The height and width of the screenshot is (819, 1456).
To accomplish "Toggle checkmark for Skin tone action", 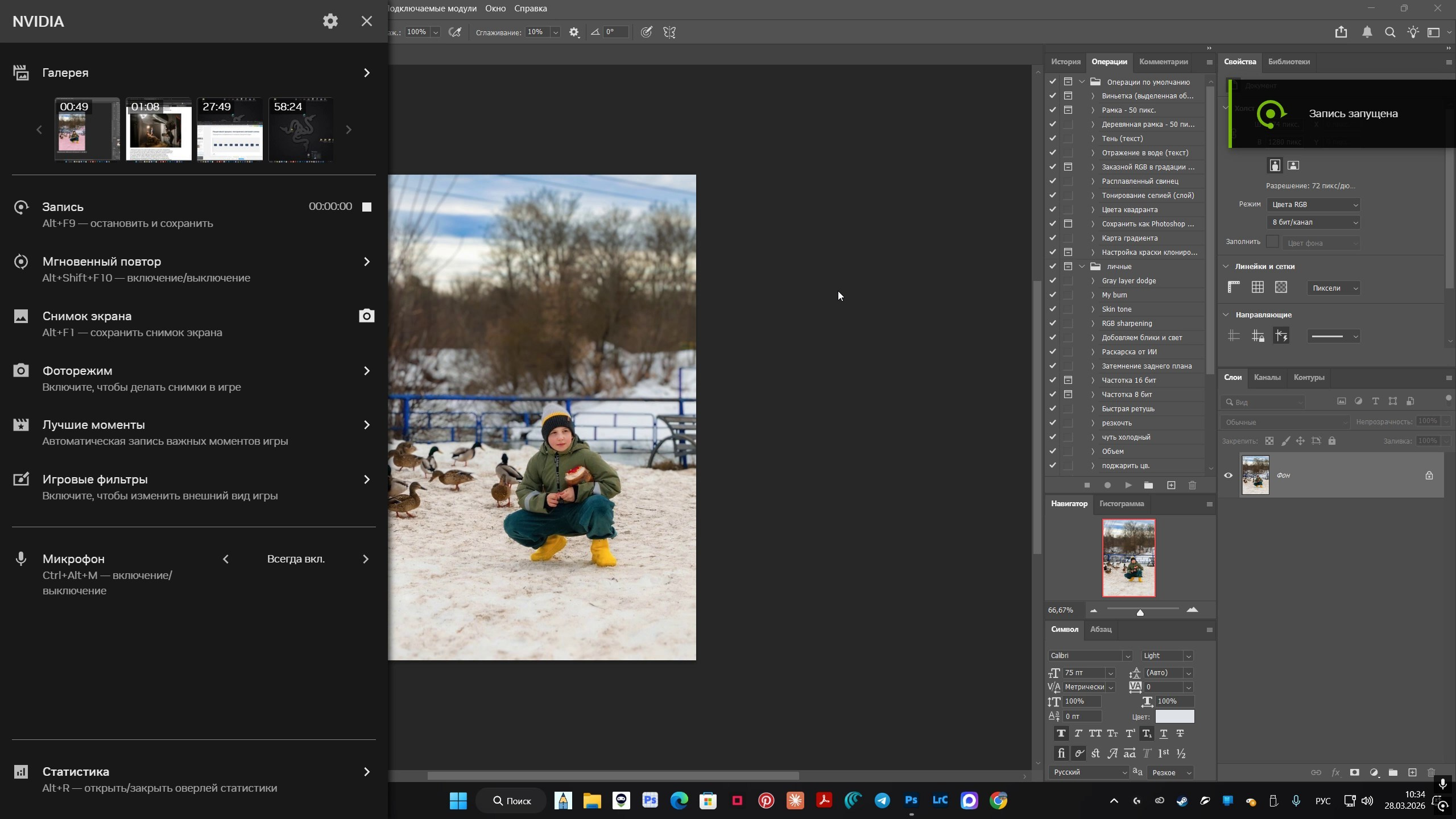I will pos(1053,309).
